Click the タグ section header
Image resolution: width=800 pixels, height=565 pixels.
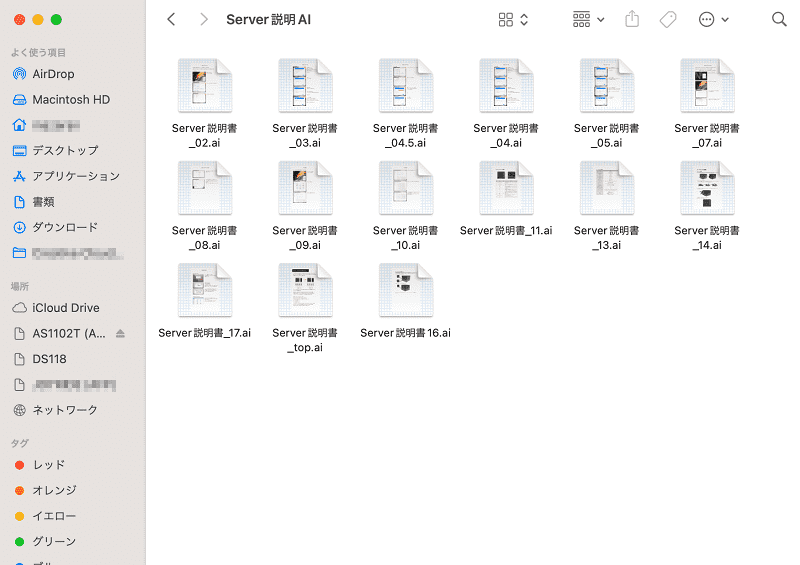[x=20, y=443]
